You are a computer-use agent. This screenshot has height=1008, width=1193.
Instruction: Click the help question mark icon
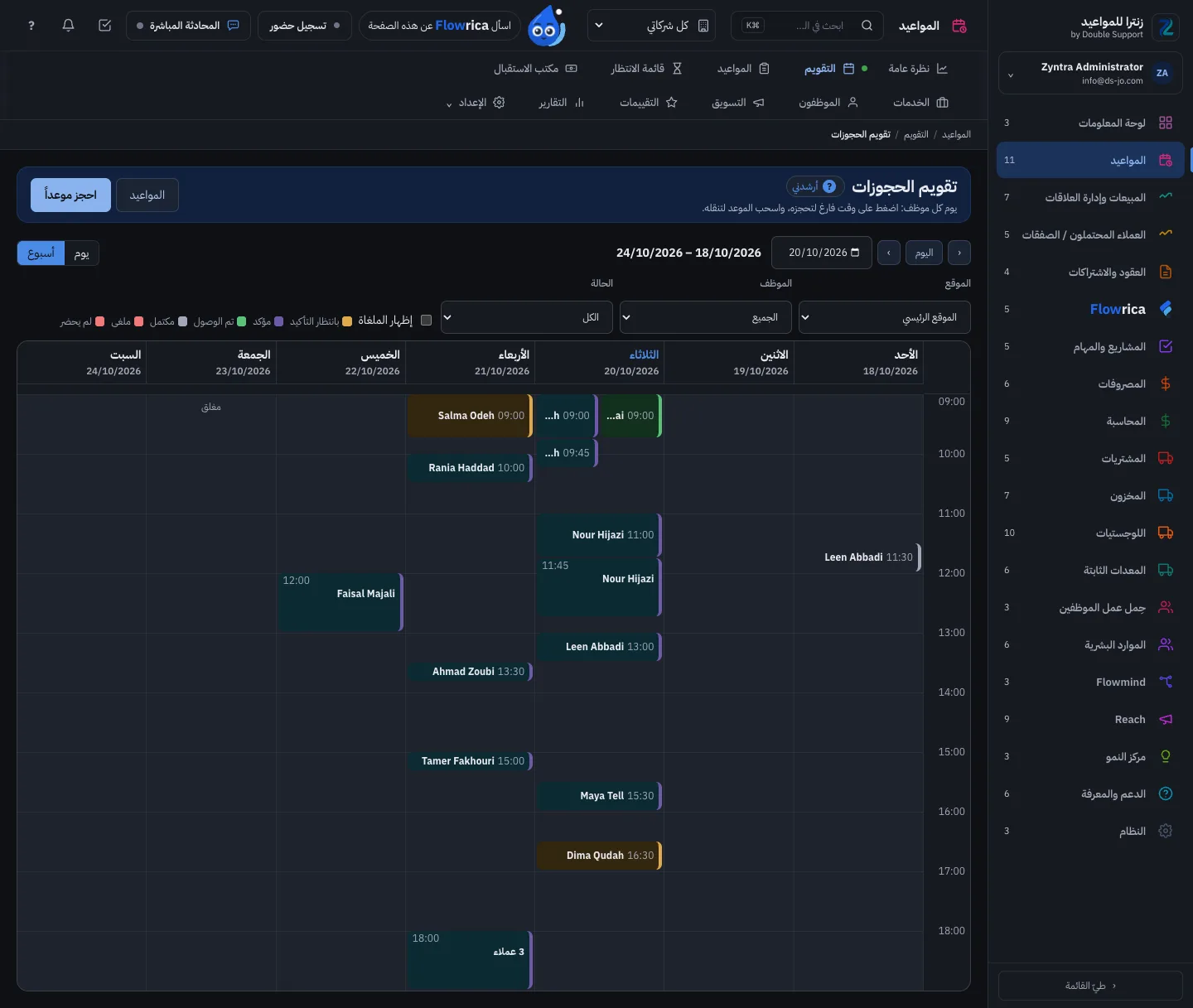tap(31, 26)
